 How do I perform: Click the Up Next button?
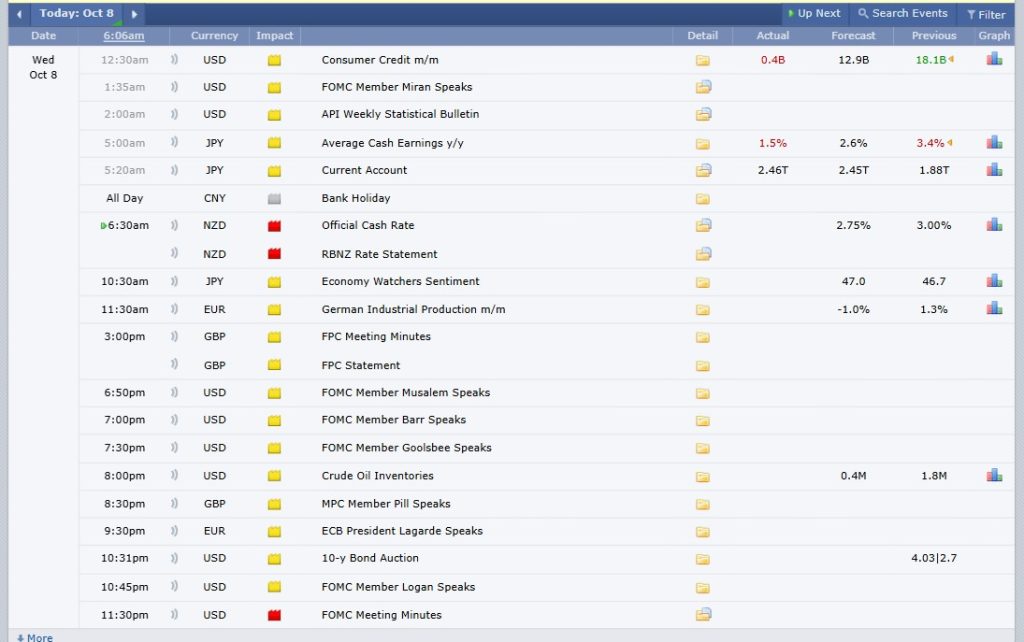(813, 14)
